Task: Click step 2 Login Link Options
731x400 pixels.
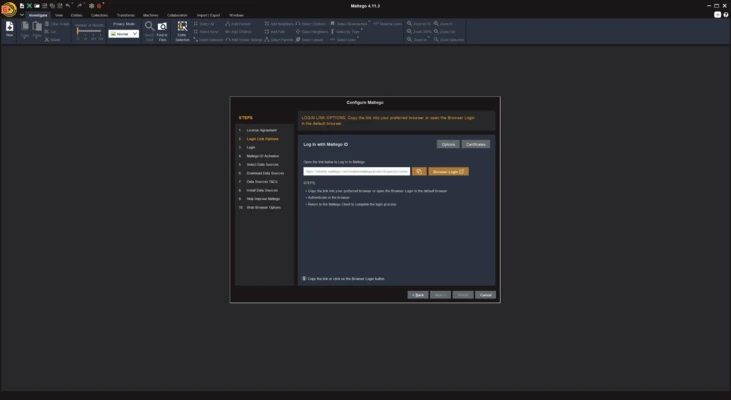Action: pos(259,139)
